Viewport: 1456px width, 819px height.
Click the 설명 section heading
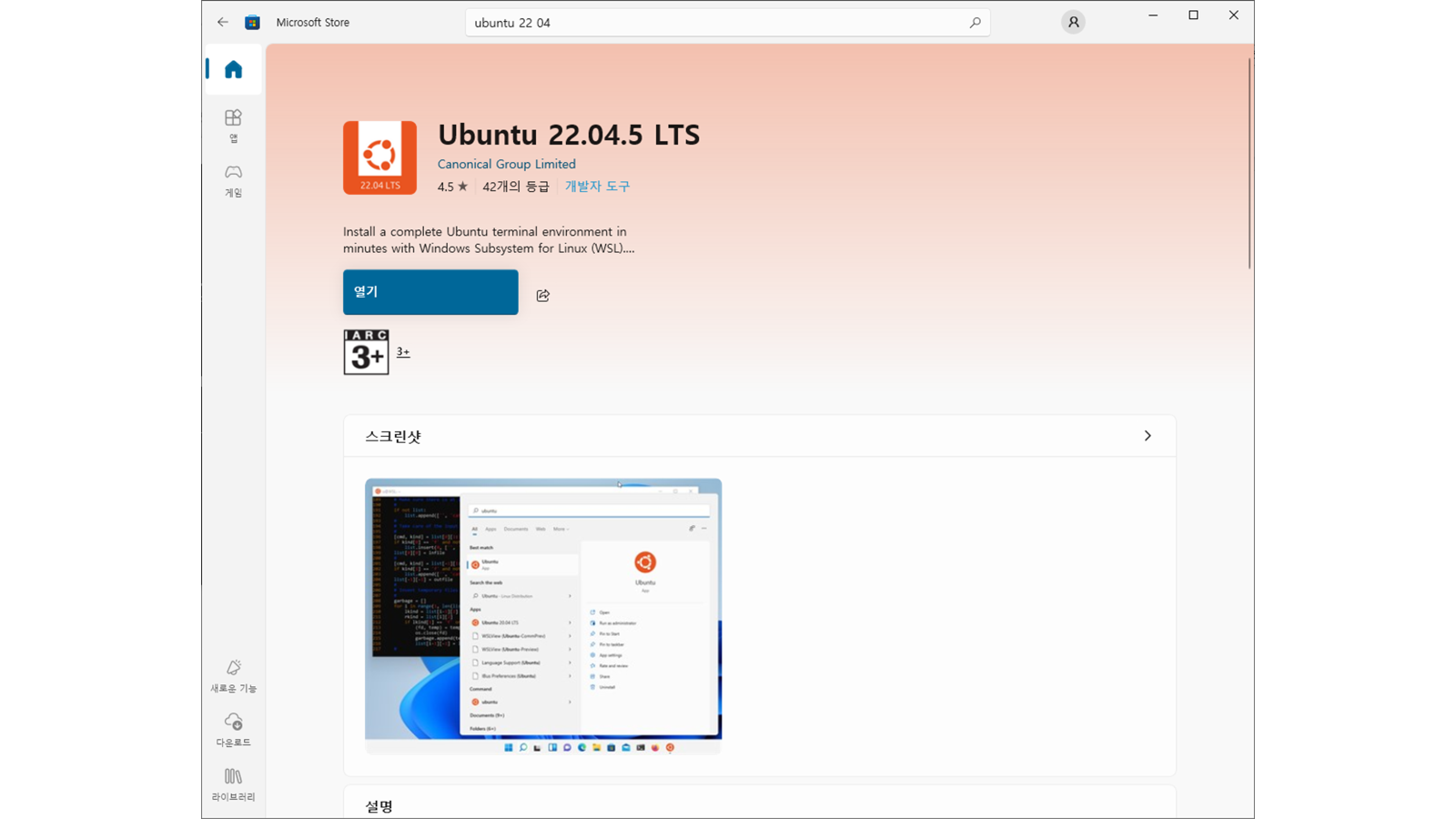coord(379,806)
